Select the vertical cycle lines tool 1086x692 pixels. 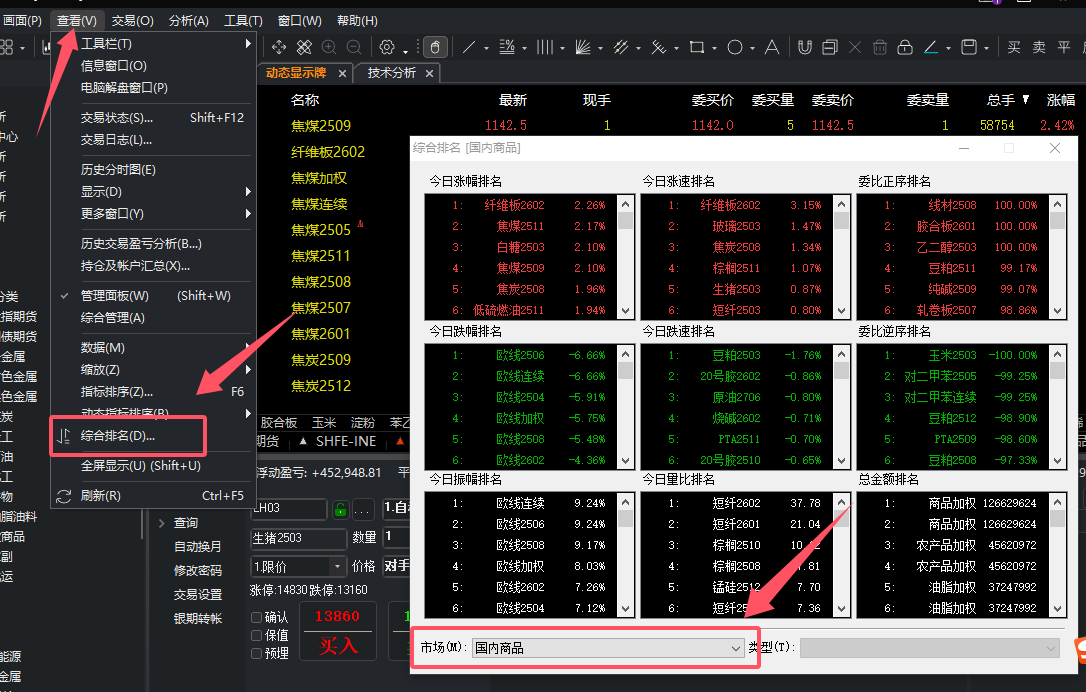pyautogui.click(x=545, y=47)
